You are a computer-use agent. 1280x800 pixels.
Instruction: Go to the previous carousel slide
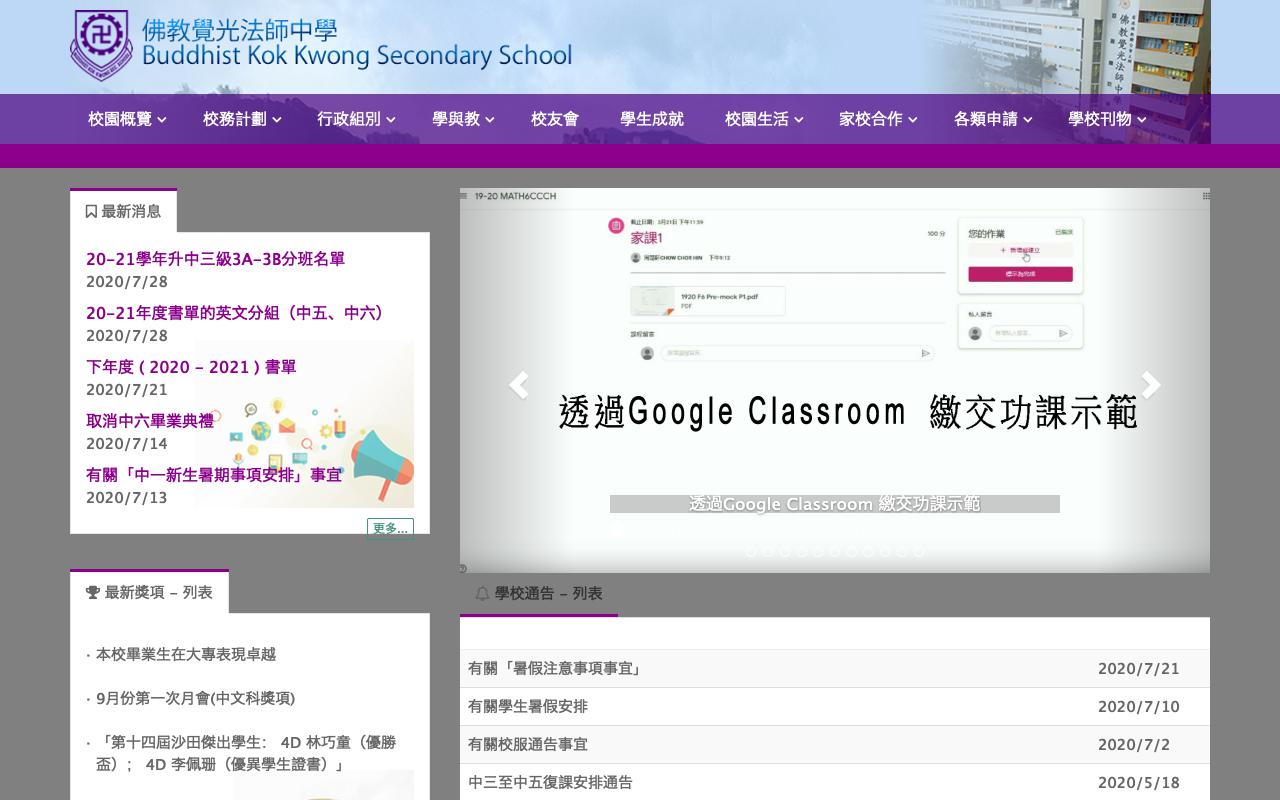pyautogui.click(x=518, y=385)
